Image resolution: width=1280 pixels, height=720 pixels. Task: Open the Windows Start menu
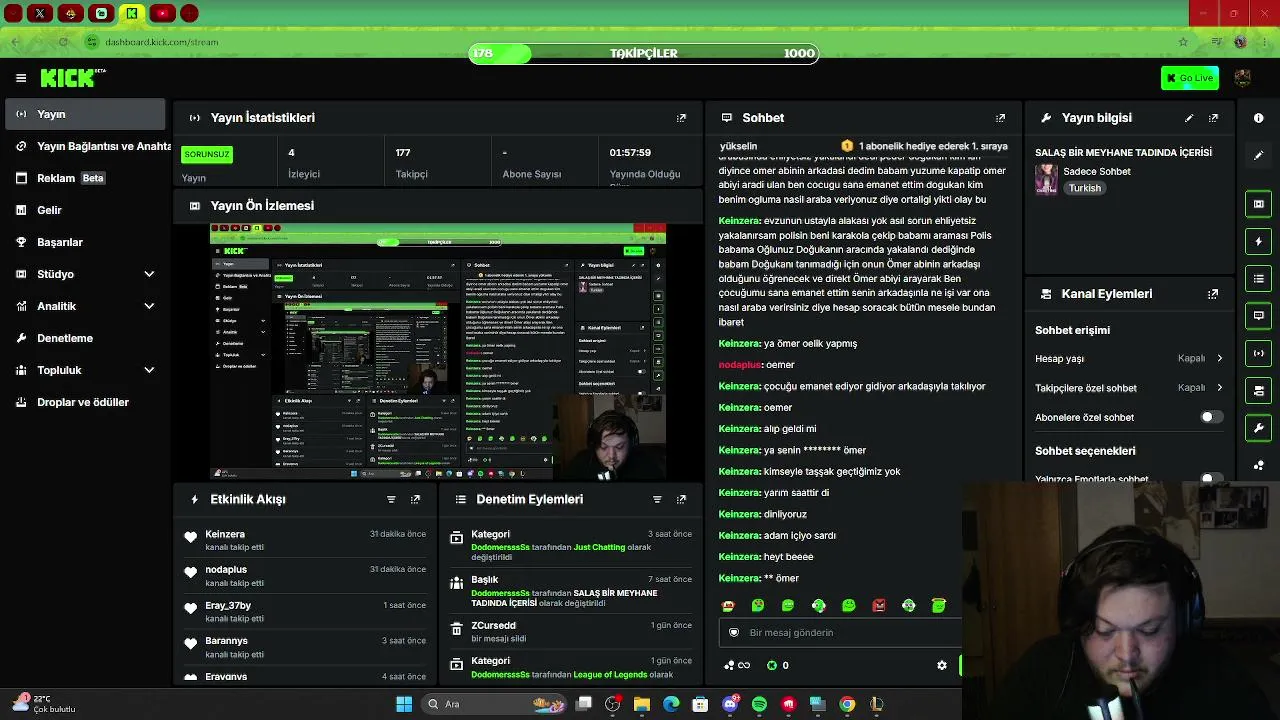tap(404, 704)
